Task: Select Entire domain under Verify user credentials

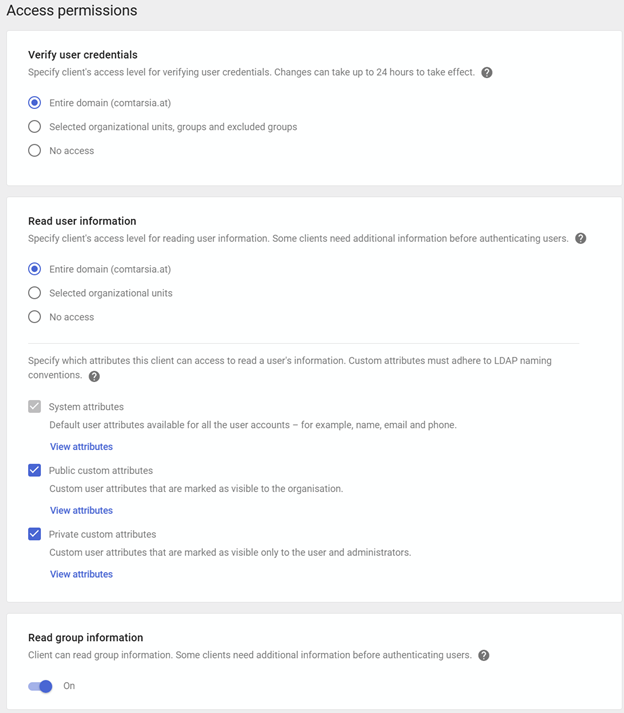Action: pyautogui.click(x=35, y=103)
